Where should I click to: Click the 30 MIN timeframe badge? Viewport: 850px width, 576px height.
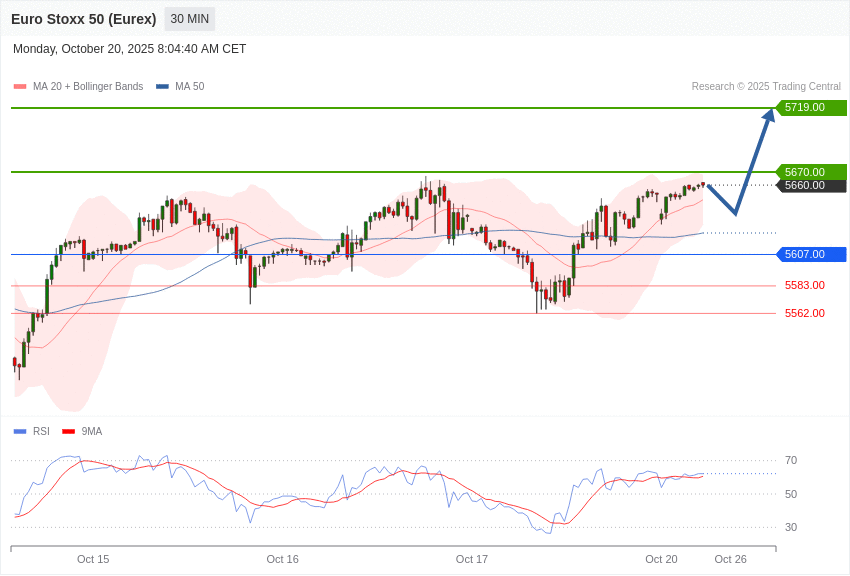click(x=189, y=19)
